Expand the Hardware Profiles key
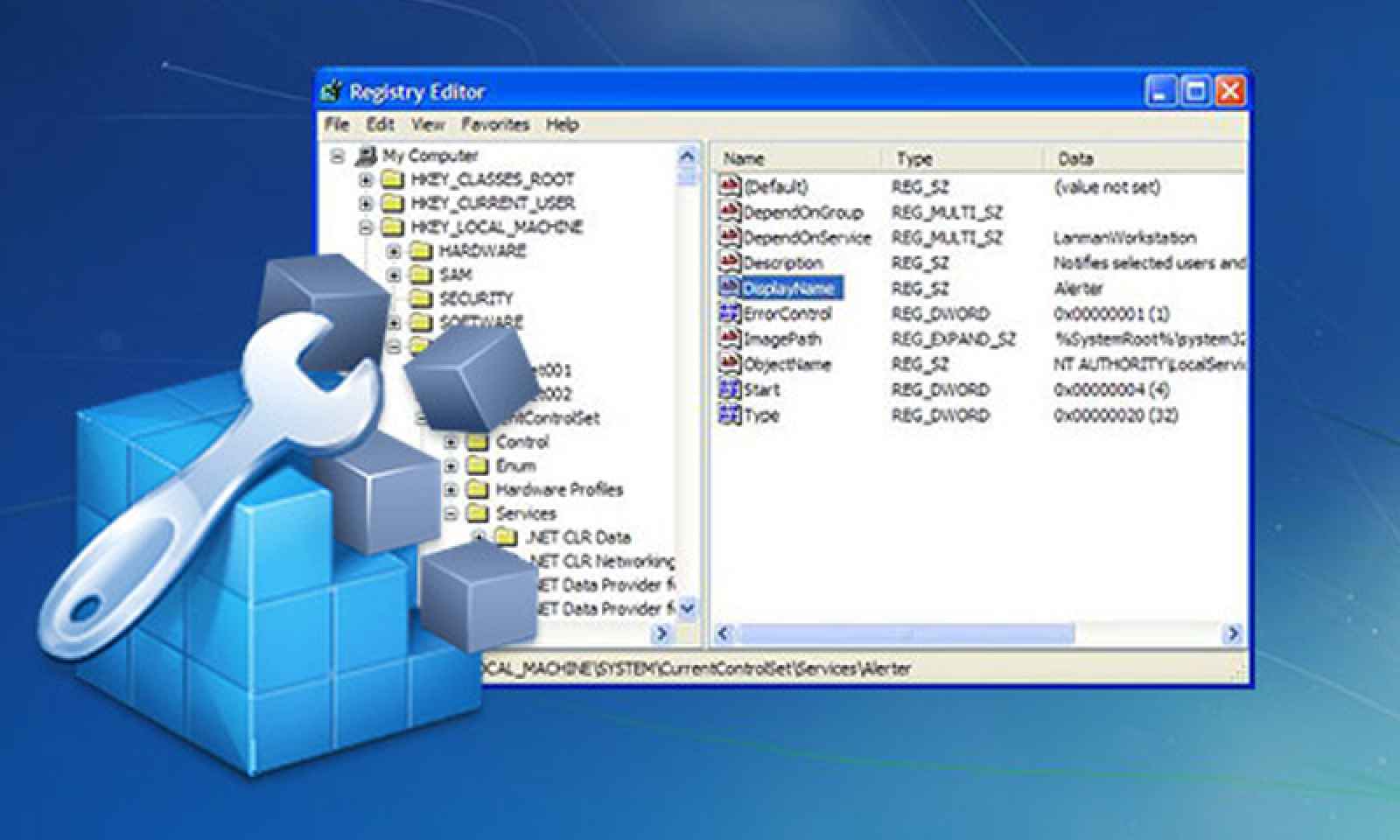The image size is (1400, 840). [x=451, y=490]
